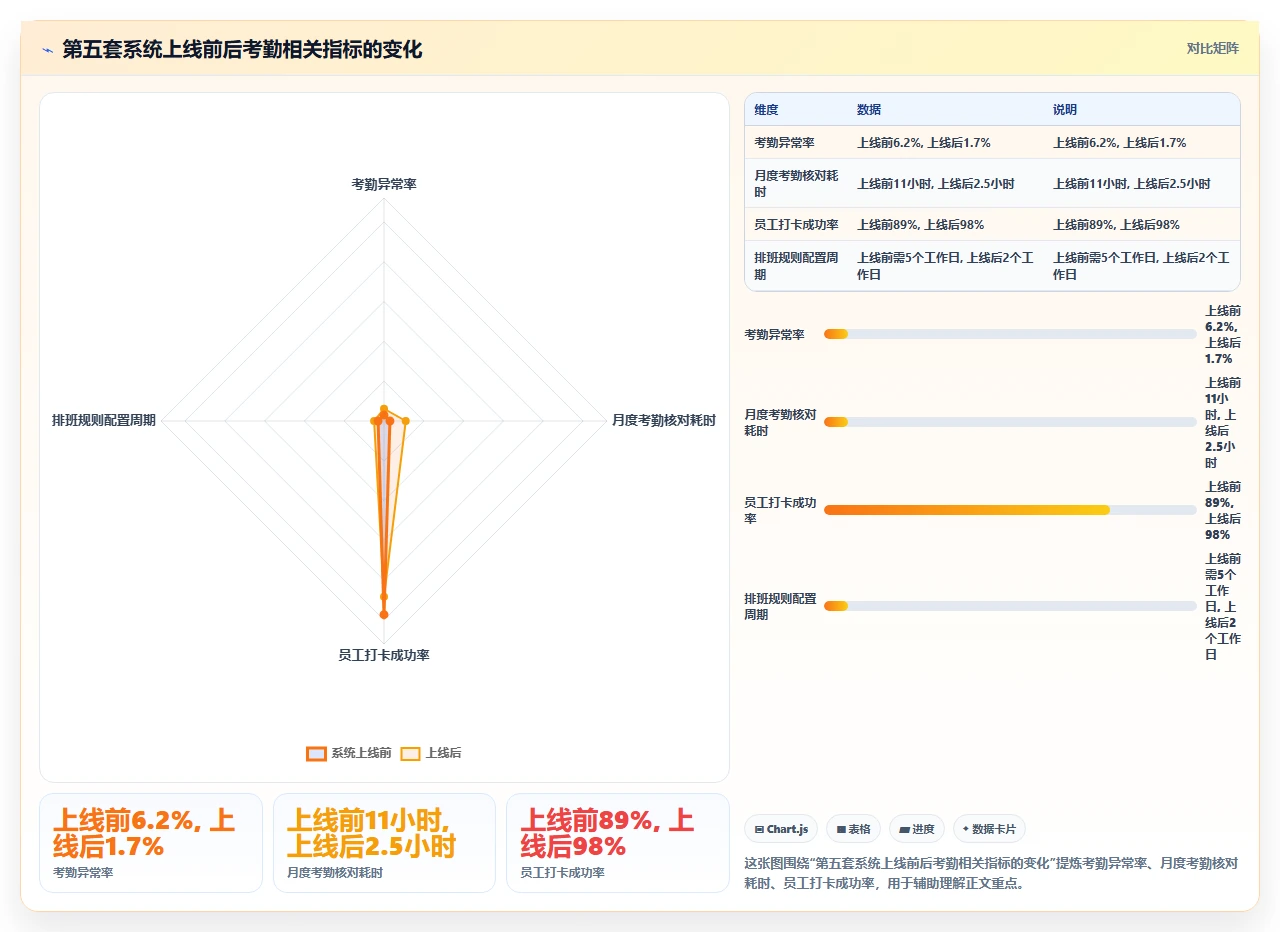Click the 维度 table column header
Image resolution: width=1280 pixels, height=932 pixels.
pos(766,110)
